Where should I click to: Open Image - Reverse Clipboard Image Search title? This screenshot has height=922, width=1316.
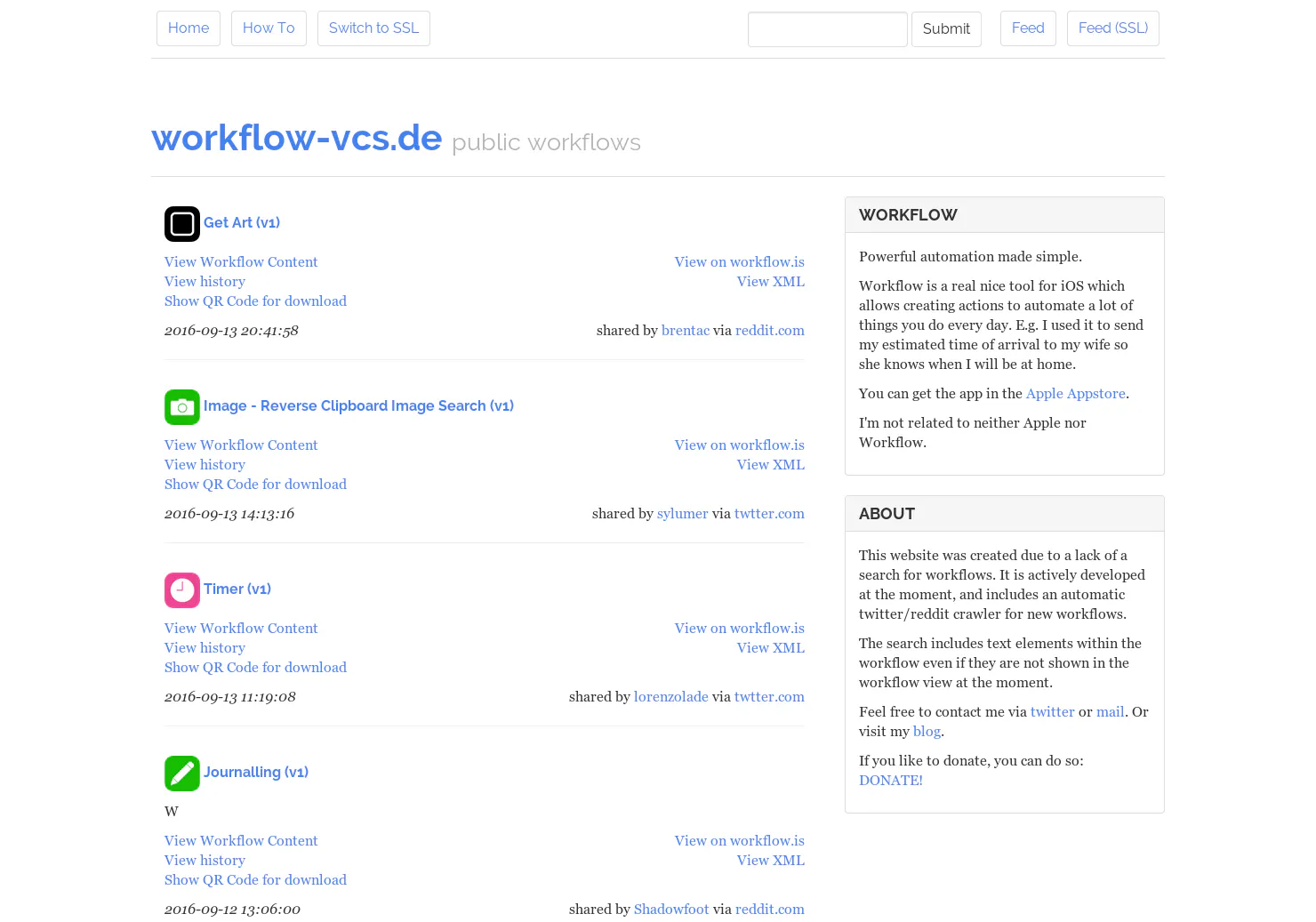pyautogui.click(x=358, y=405)
